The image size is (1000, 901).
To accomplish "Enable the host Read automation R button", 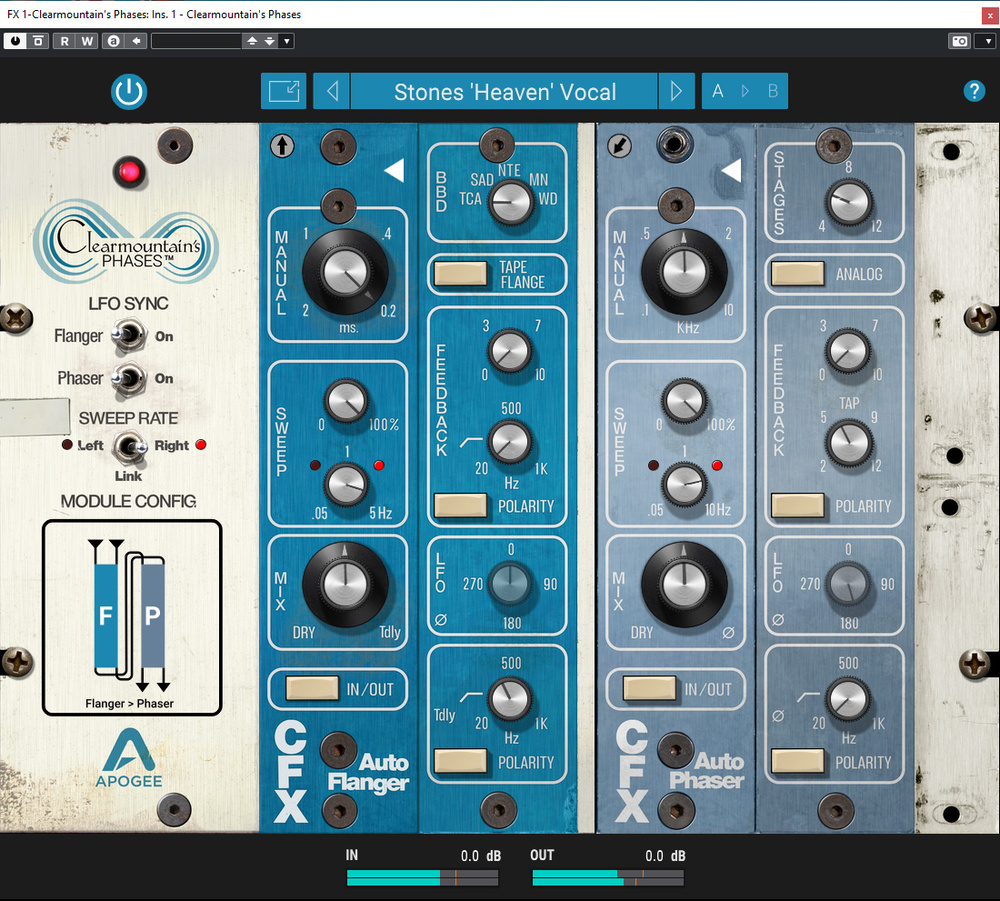I will coord(64,41).
